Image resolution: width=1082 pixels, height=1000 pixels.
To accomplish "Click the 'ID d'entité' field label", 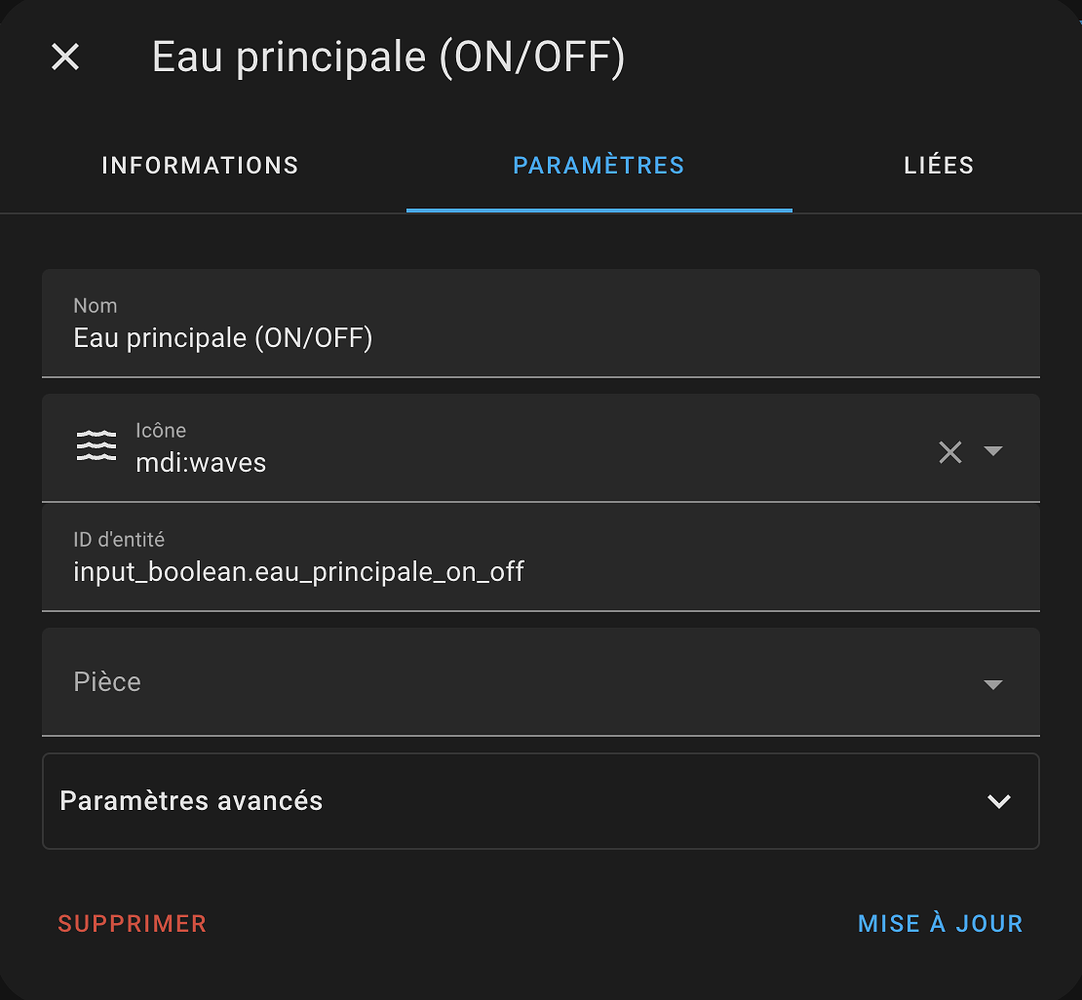I will [x=119, y=539].
